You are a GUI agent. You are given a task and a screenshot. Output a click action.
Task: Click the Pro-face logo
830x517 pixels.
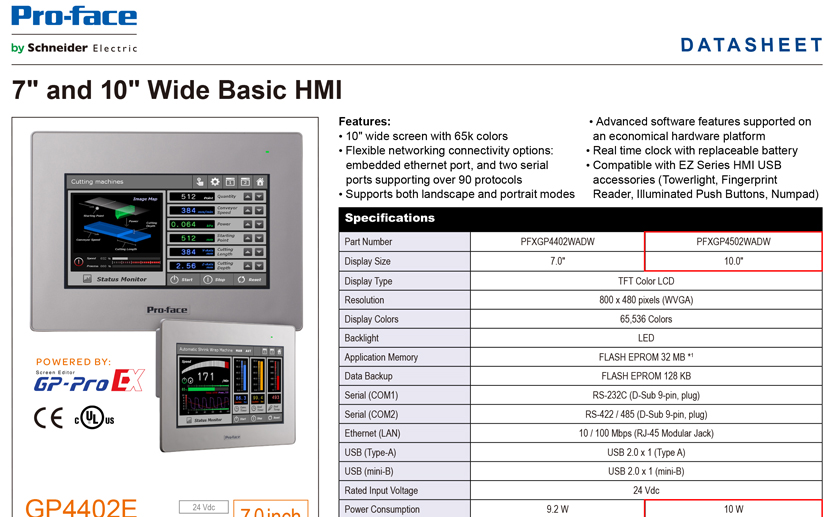click(x=74, y=16)
